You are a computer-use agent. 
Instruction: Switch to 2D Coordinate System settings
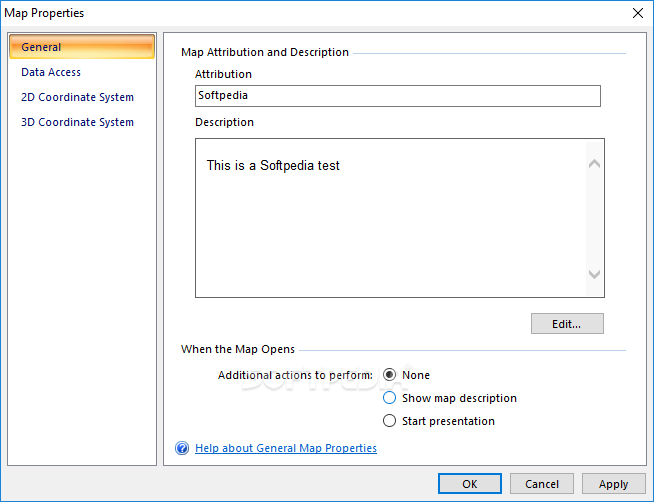(x=78, y=97)
